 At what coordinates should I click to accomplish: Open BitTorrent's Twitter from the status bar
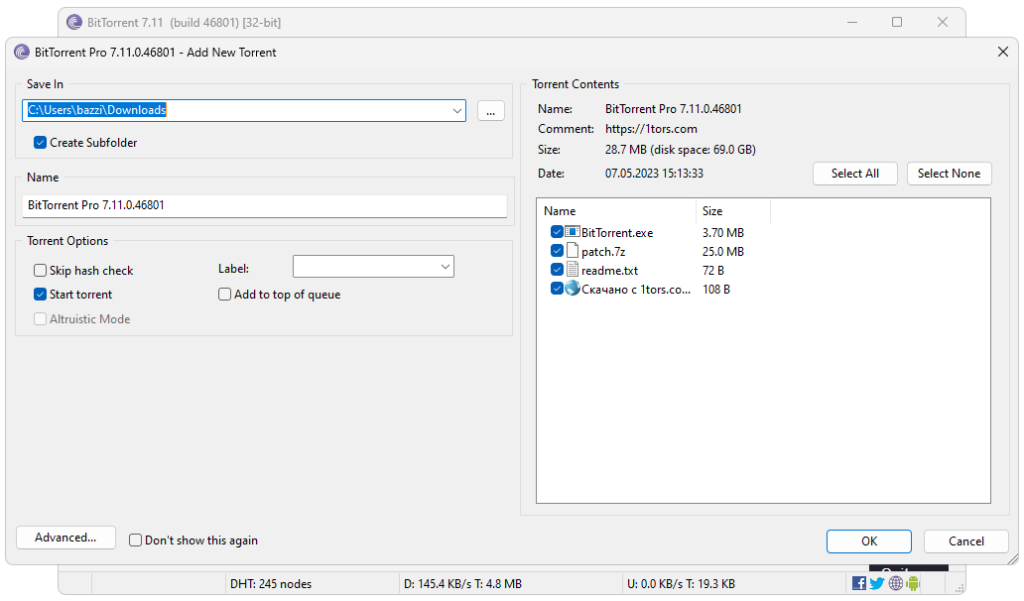[x=876, y=583]
